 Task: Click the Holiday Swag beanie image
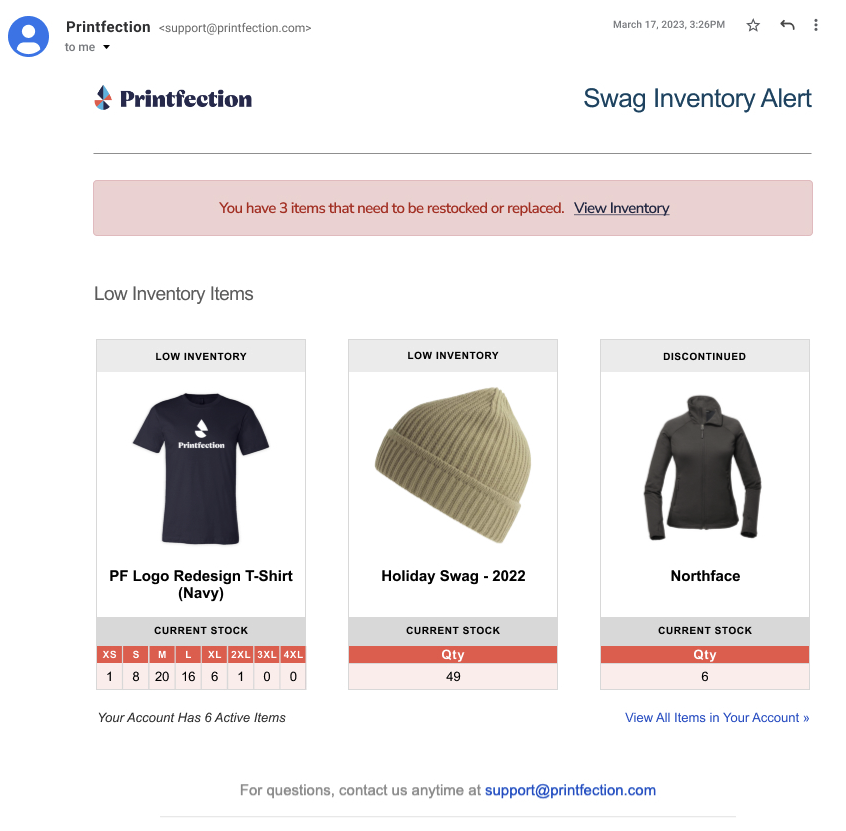pos(452,465)
